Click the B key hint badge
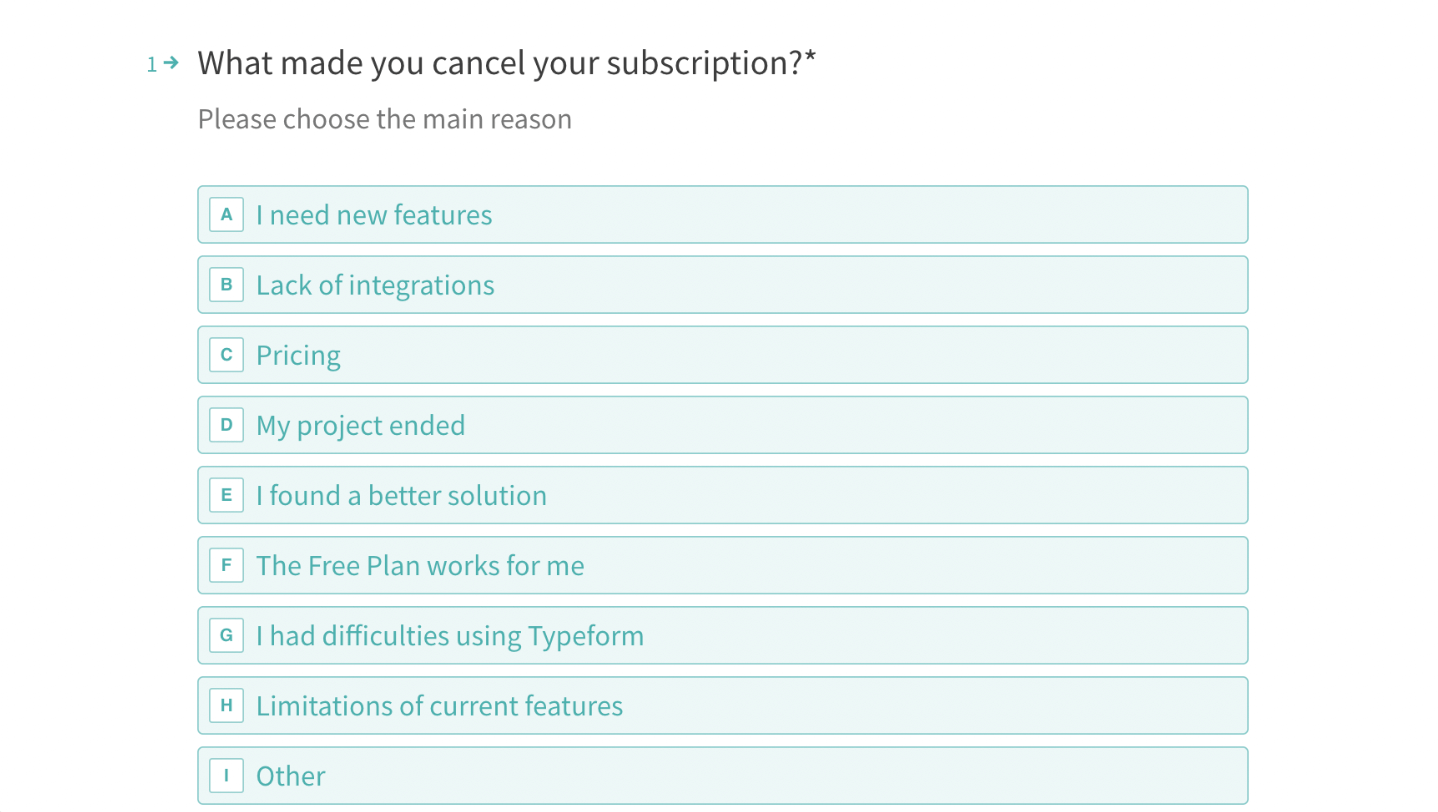Viewport: 1438px width, 812px height. [x=226, y=284]
